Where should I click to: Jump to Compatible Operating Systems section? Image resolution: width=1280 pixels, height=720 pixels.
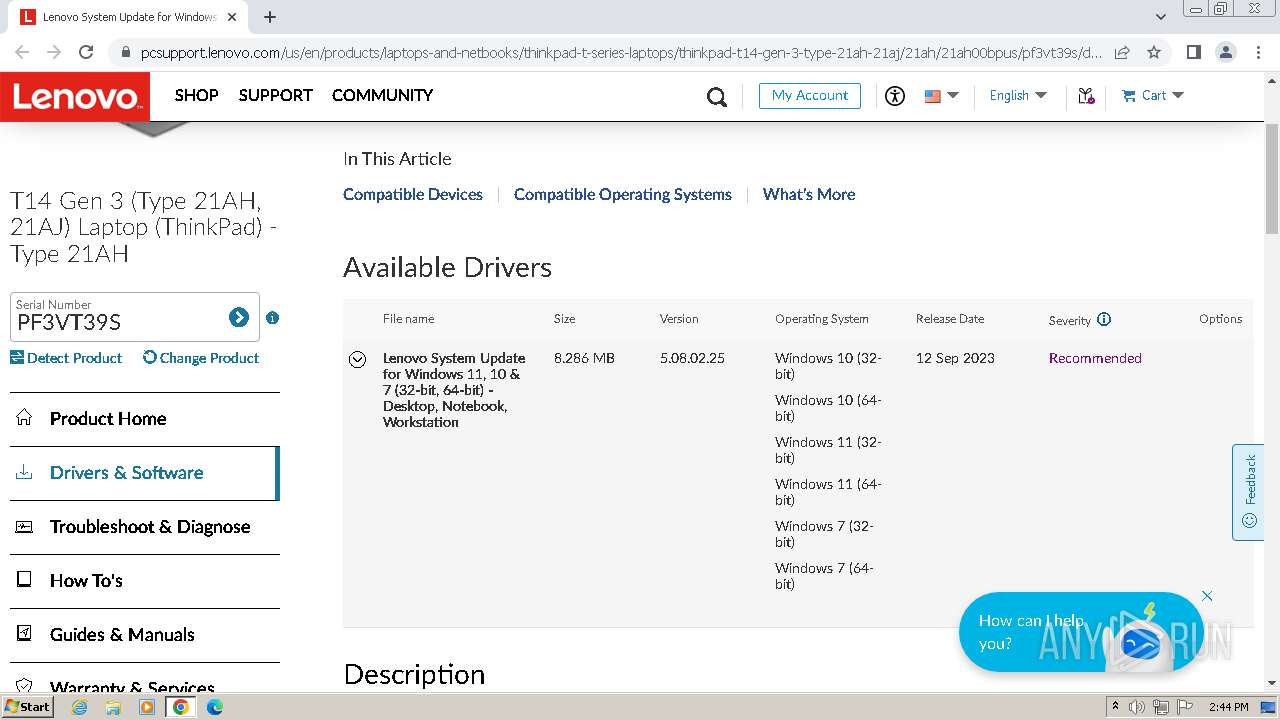point(623,195)
